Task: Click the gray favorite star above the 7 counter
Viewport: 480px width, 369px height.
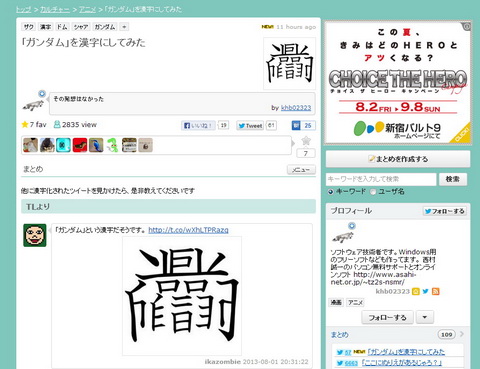Action: [x=306, y=141]
